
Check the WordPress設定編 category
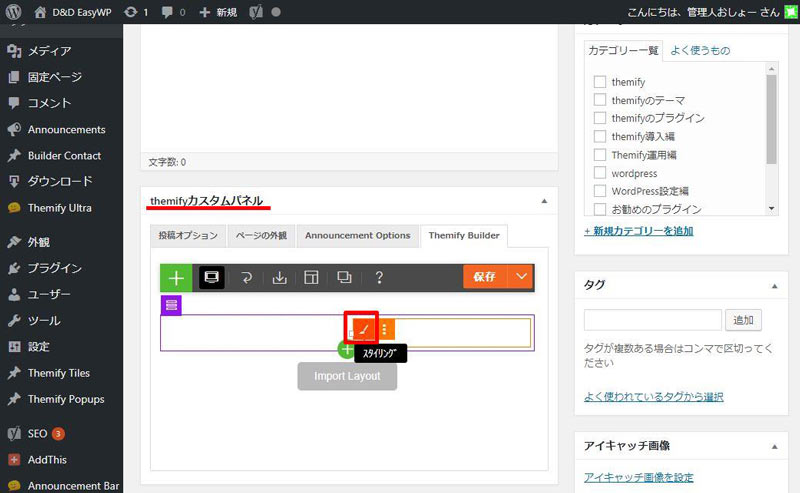tap(600, 191)
